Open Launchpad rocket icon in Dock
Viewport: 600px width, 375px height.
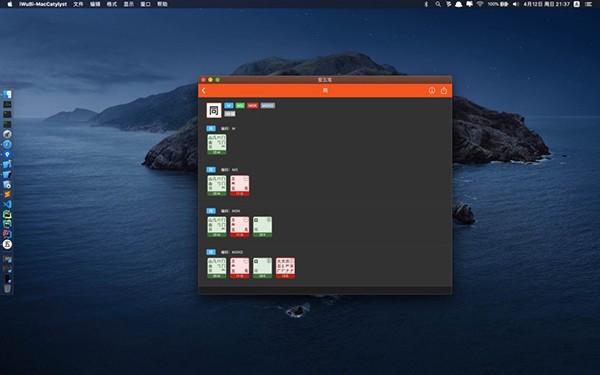click(x=7, y=134)
